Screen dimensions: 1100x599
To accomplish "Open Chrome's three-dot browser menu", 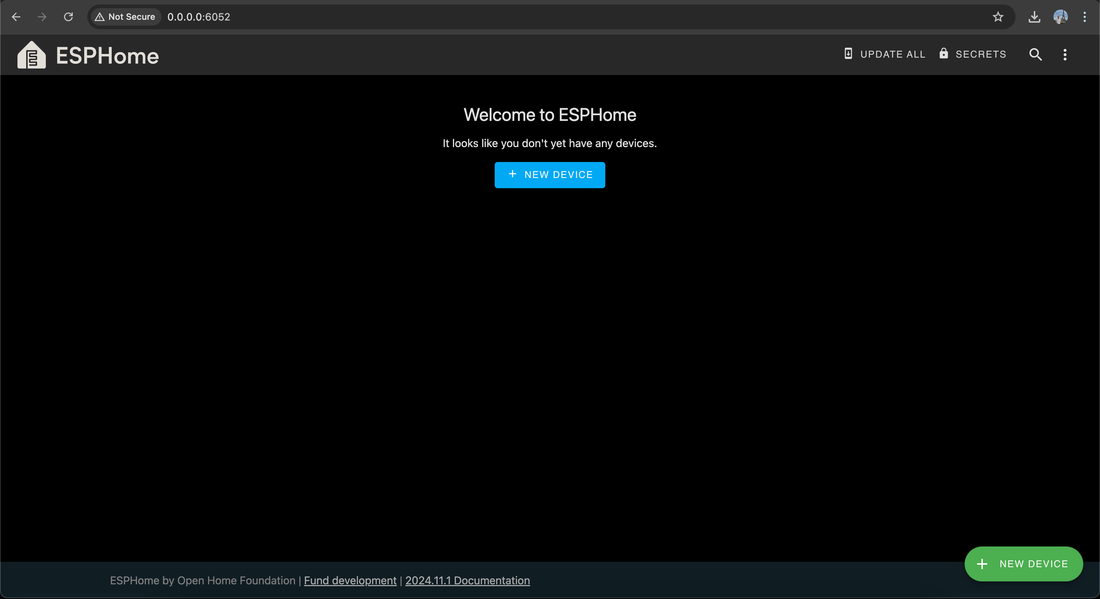I will point(1084,16).
